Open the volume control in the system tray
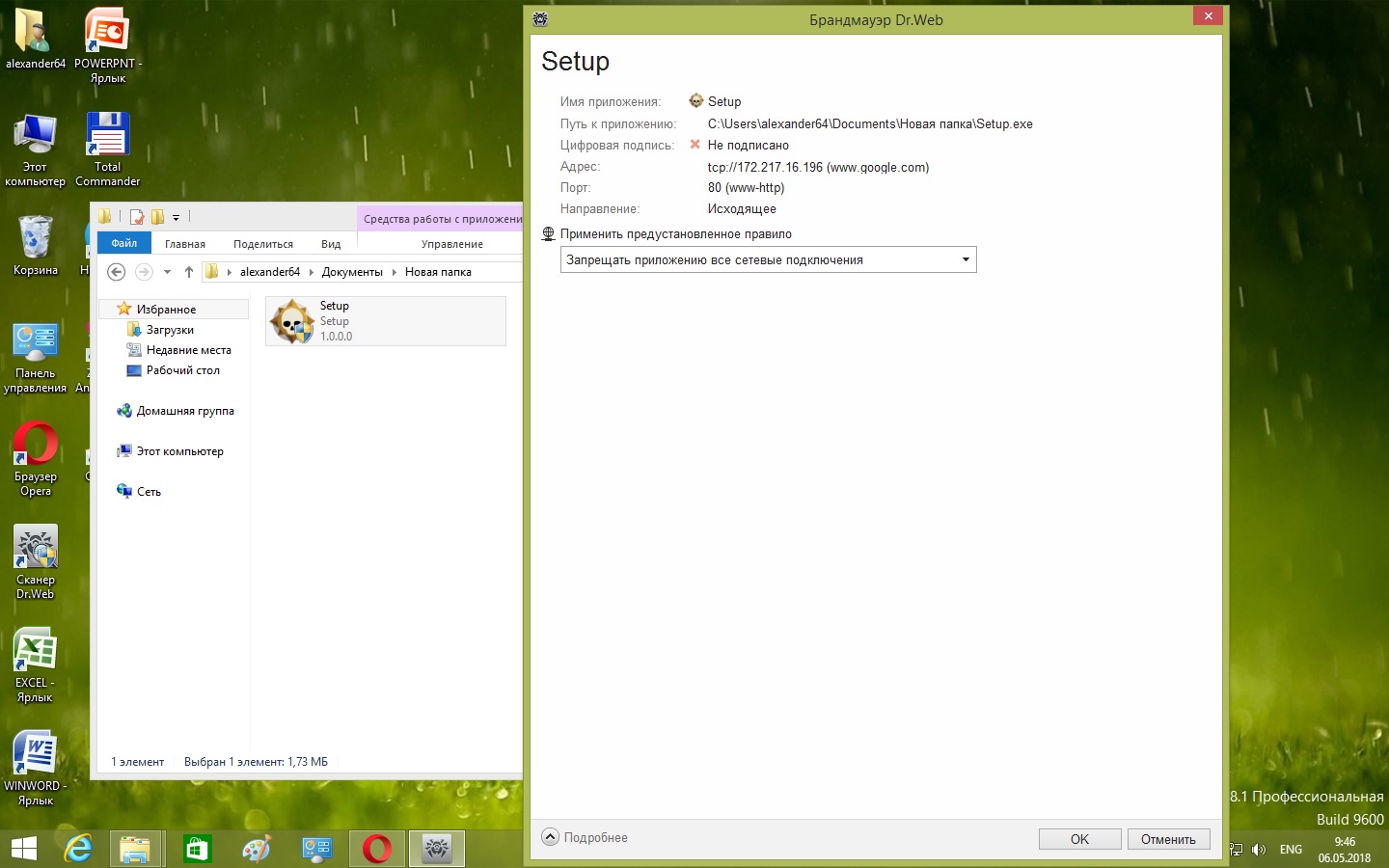Image resolution: width=1389 pixels, height=868 pixels. [1259, 850]
